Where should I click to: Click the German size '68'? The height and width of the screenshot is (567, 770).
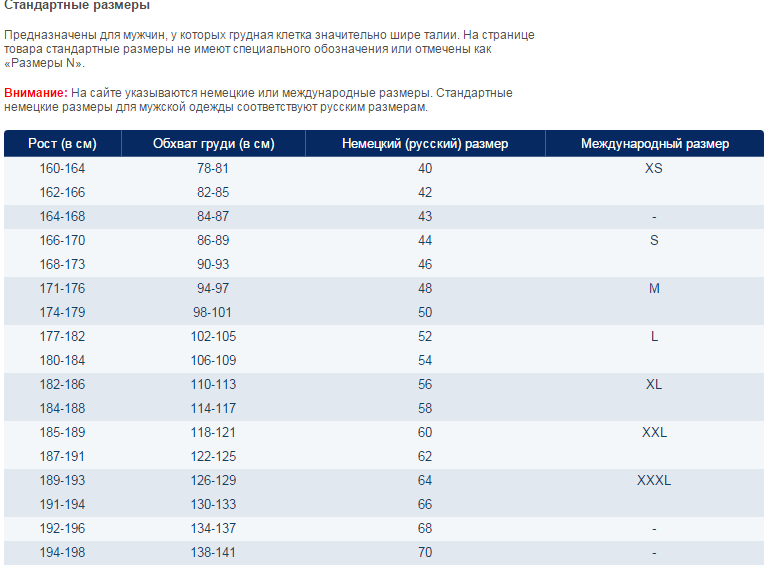pos(425,528)
